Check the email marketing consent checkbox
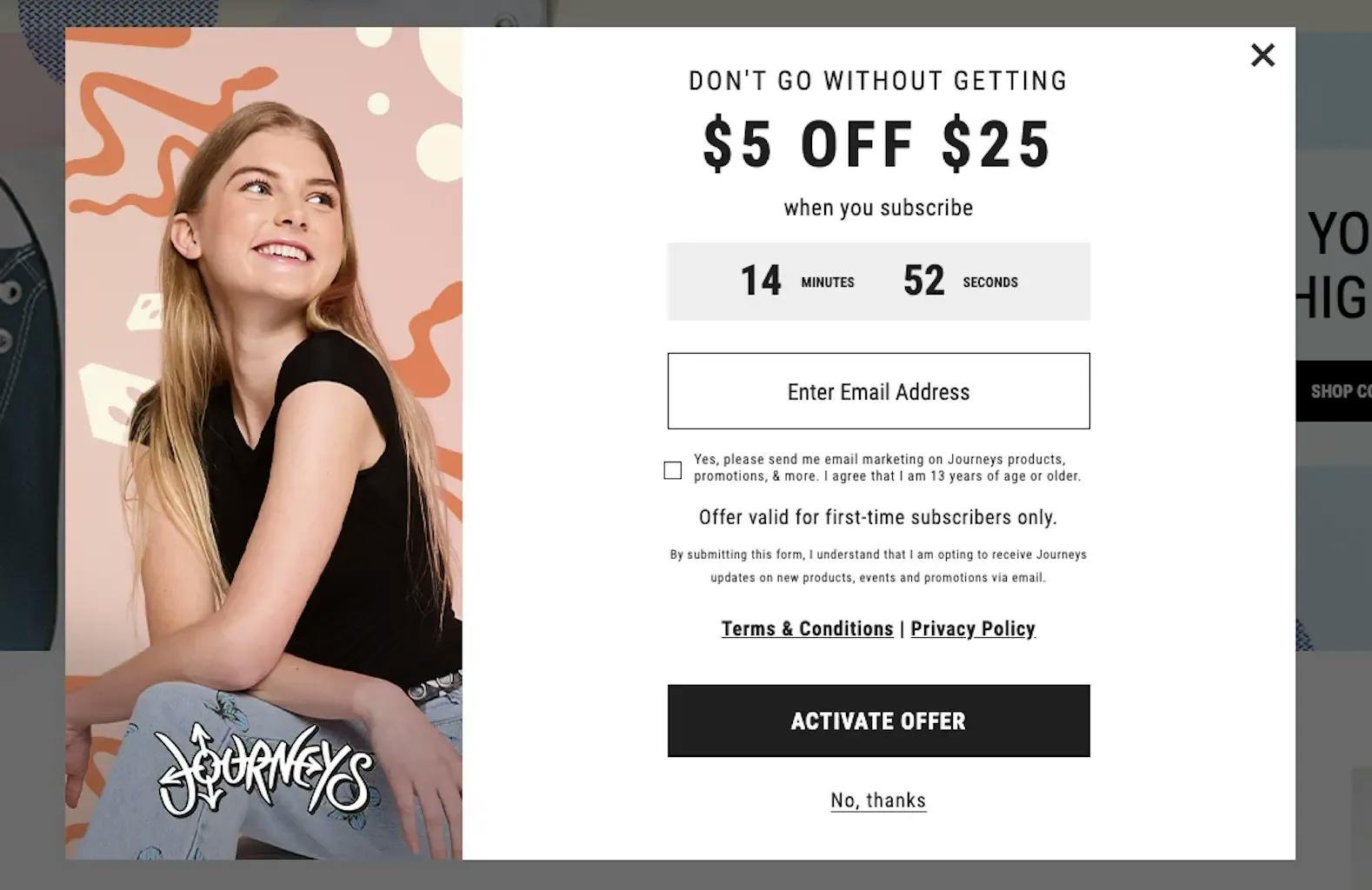 [x=672, y=470]
